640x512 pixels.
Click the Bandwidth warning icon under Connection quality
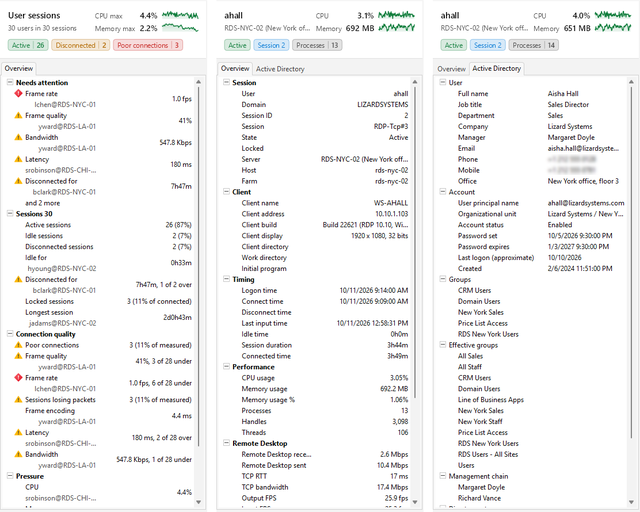tap(18, 454)
